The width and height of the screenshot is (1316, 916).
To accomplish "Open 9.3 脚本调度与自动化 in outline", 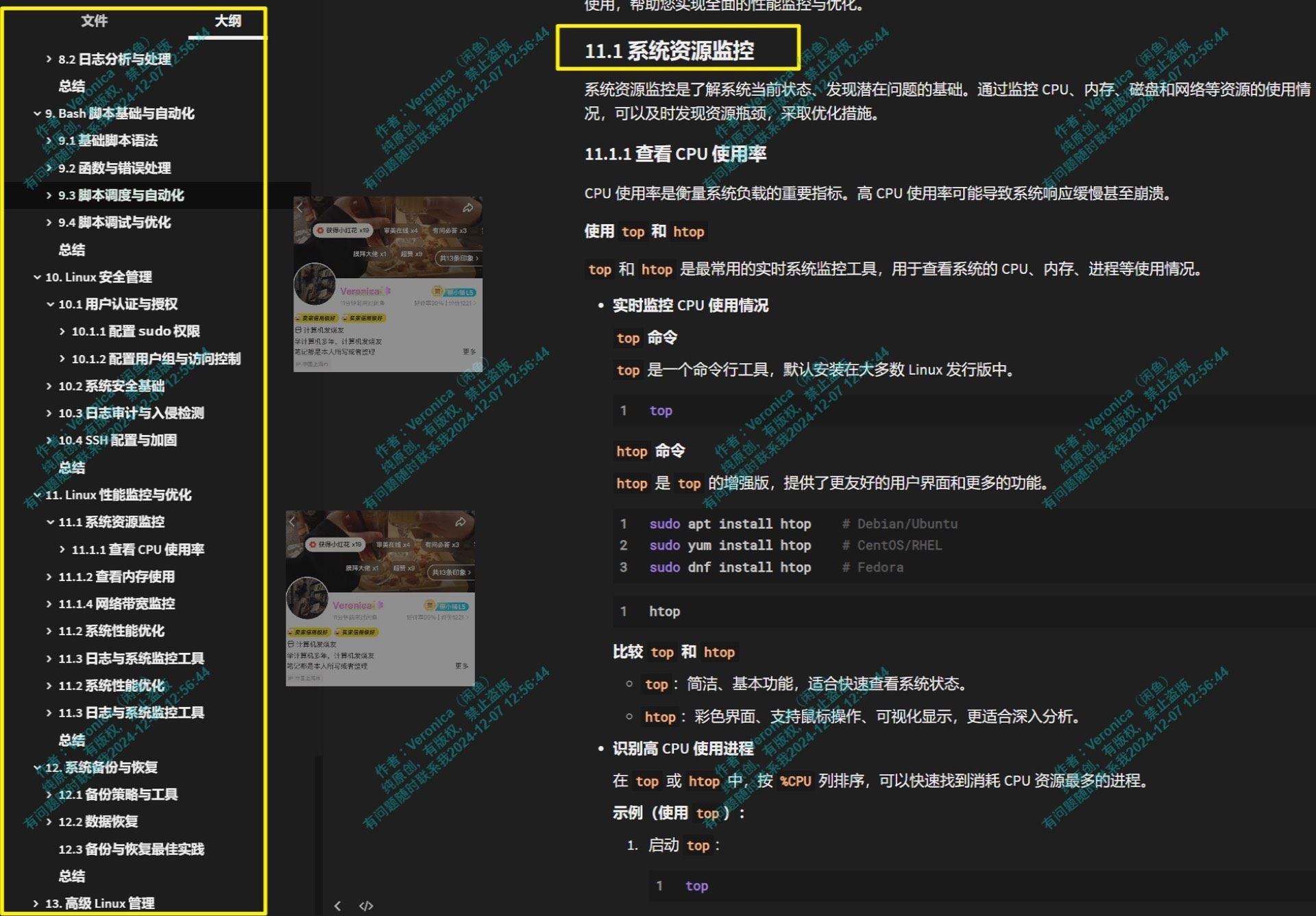I will [x=121, y=195].
